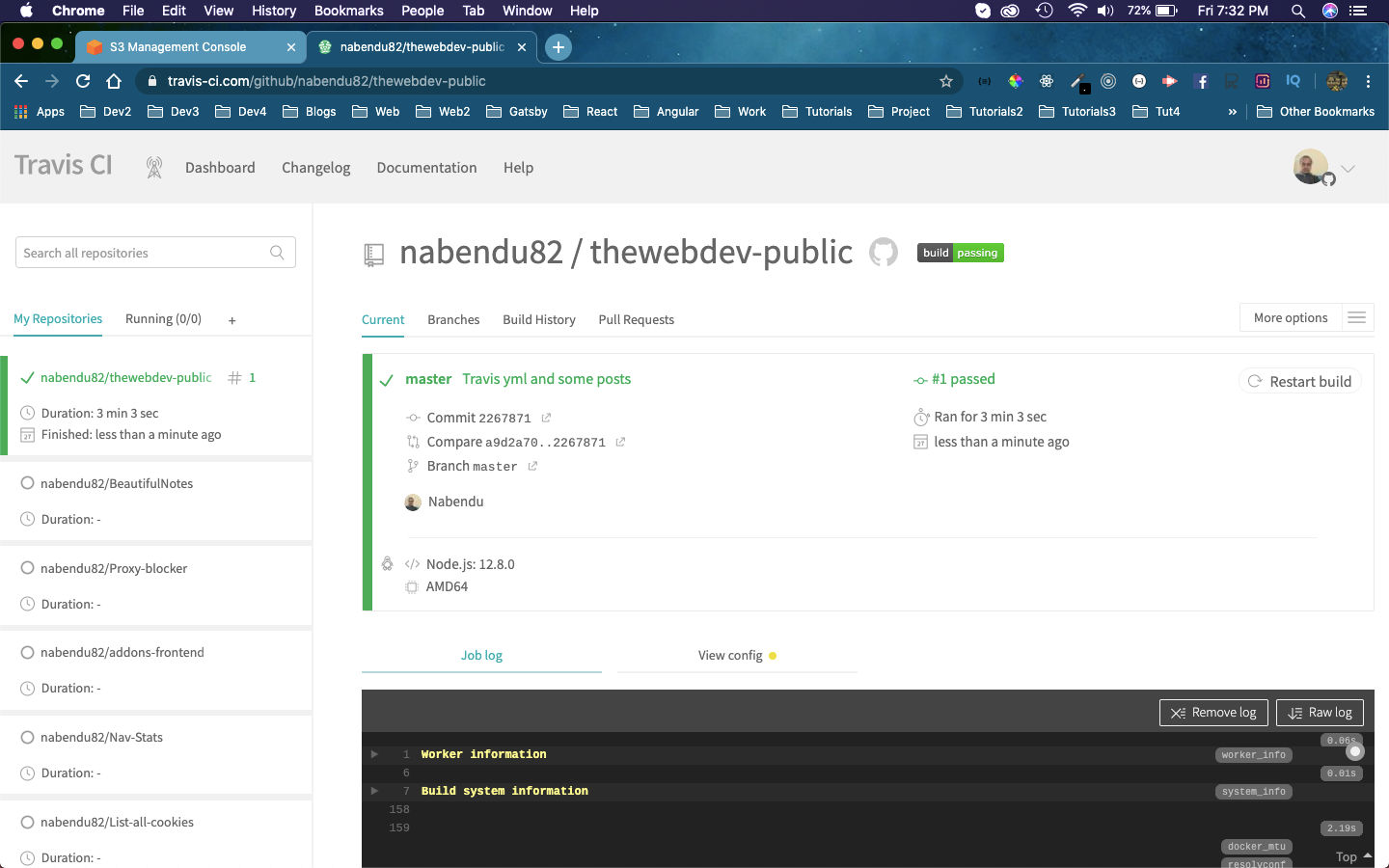Click the Wi-Fi icon in the menu bar

point(1076,11)
